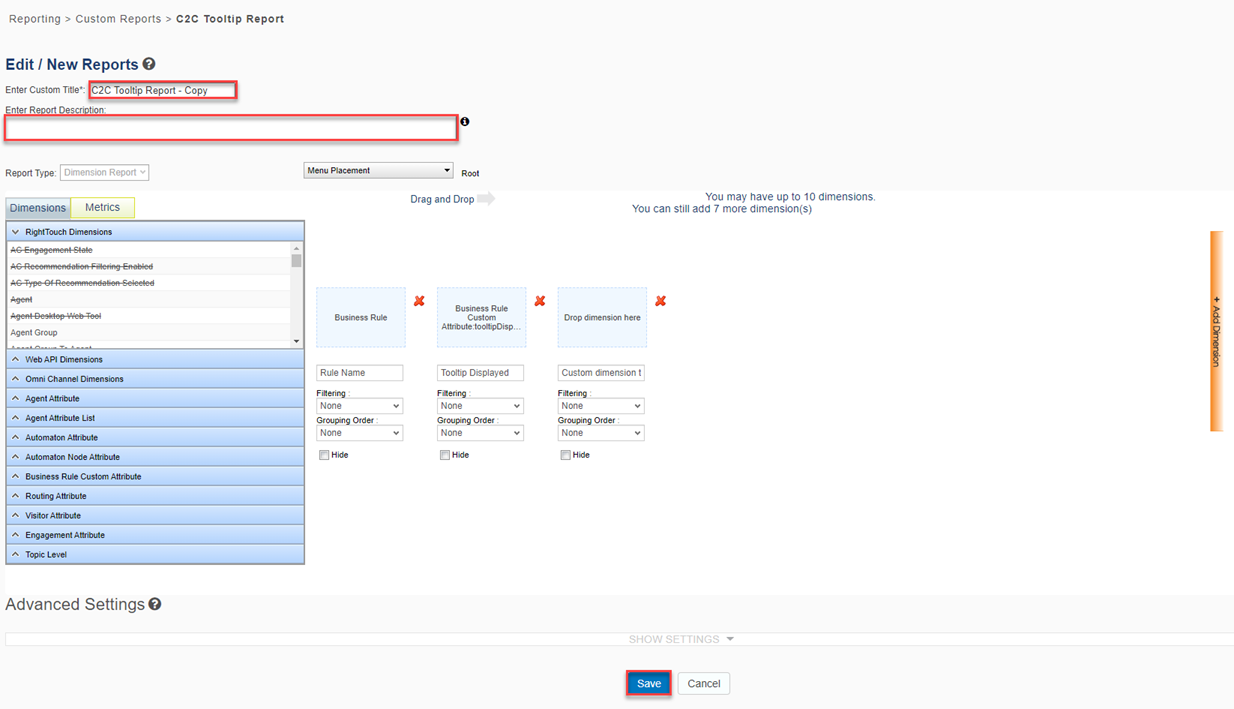Remove the Business Rule dimension with red X
Image resolution: width=1234 pixels, height=709 pixels.
coord(419,301)
